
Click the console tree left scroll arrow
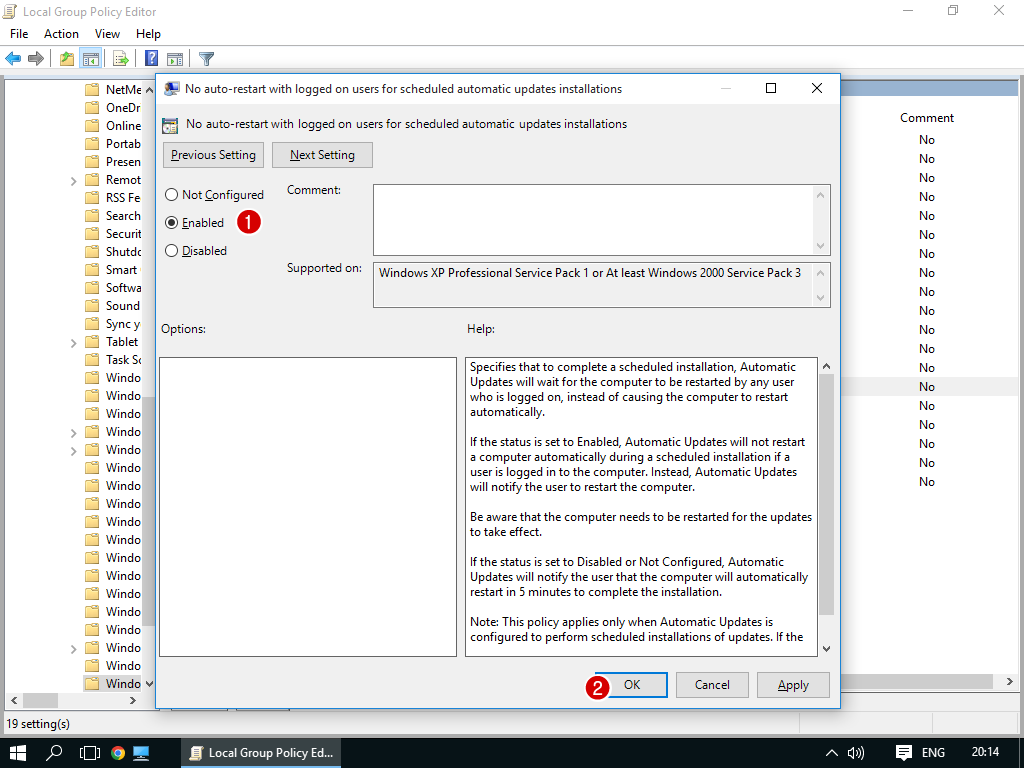click(13, 701)
